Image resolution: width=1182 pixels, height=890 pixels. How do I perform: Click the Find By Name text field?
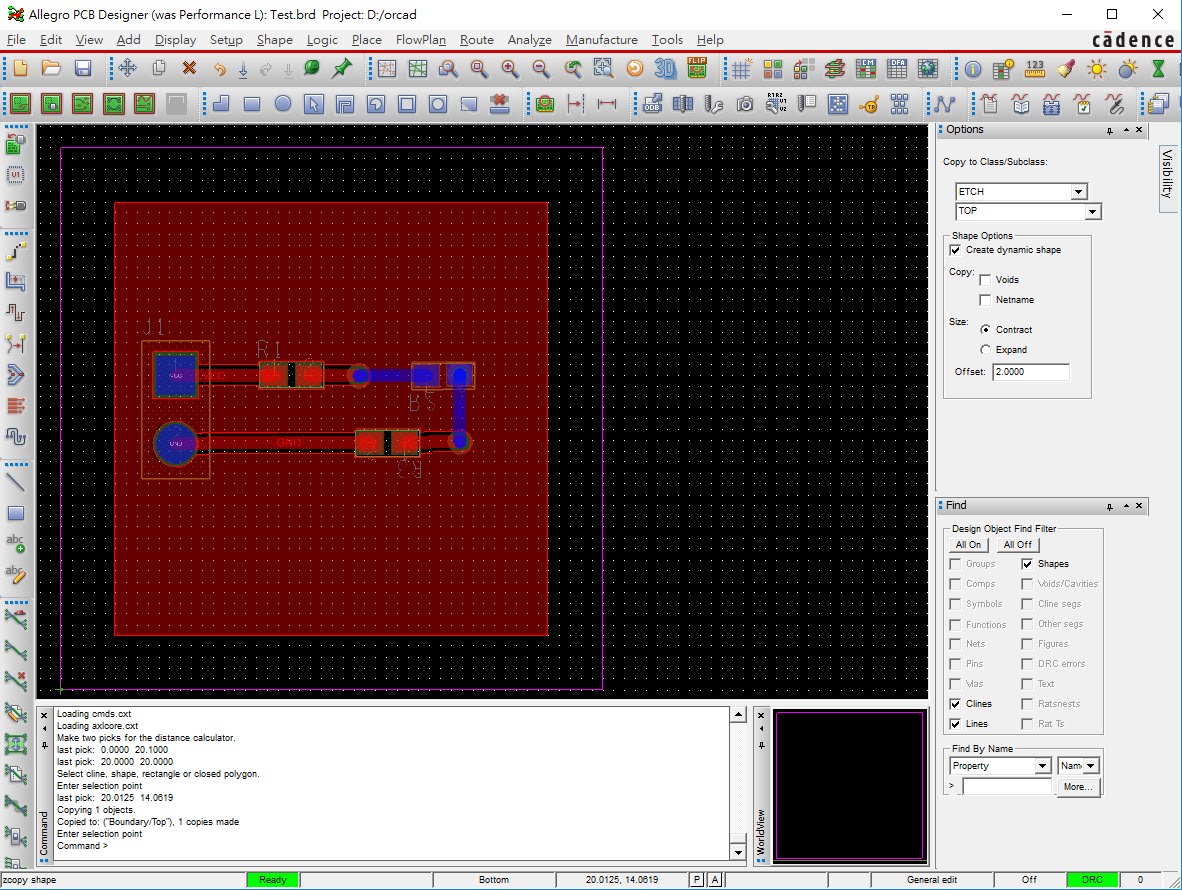pos(1006,787)
